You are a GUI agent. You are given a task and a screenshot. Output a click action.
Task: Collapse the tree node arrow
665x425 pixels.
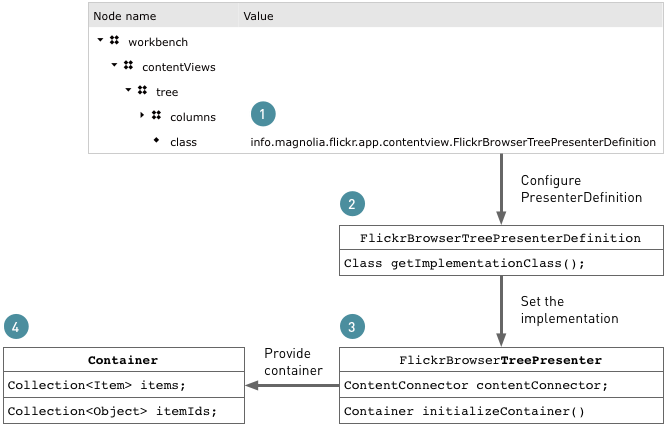pyautogui.click(x=129, y=91)
